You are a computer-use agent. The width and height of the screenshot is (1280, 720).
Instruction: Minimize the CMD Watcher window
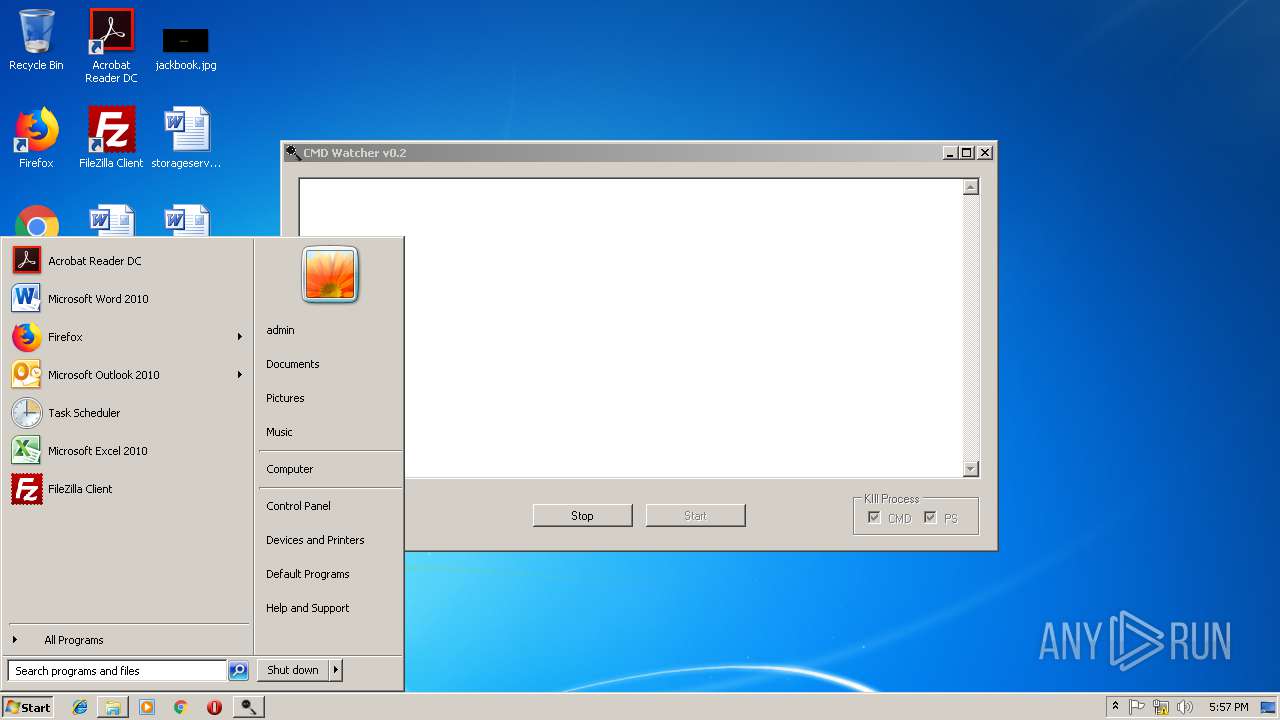(x=950, y=153)
